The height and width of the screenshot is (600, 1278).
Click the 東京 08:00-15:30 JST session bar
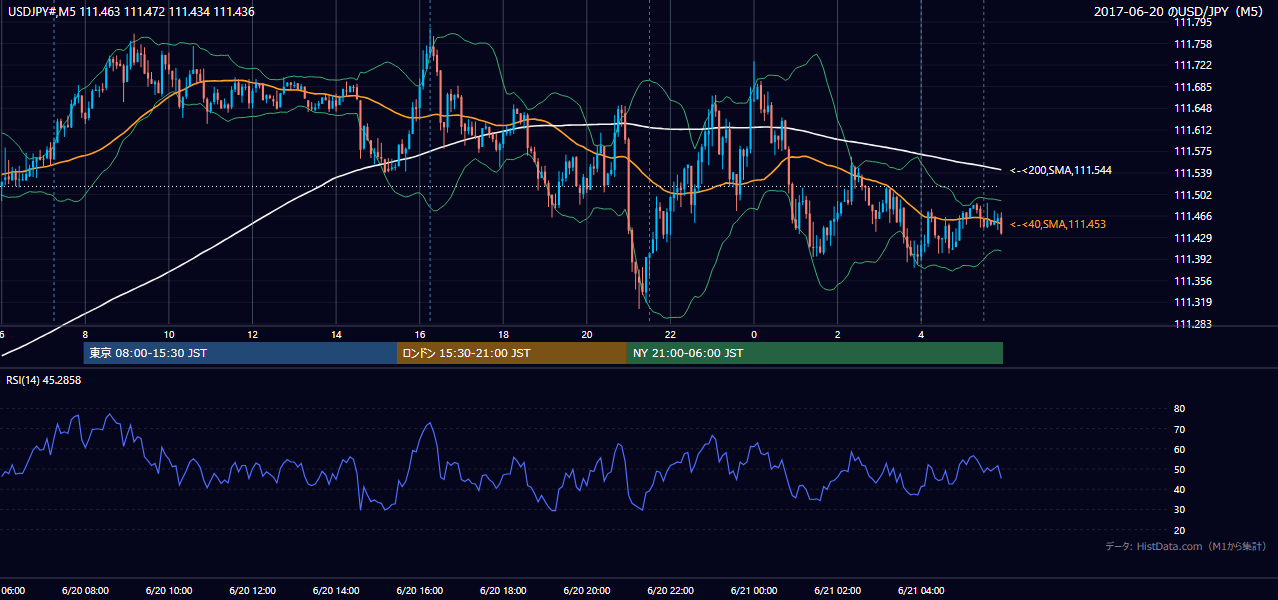coord(240,353)
